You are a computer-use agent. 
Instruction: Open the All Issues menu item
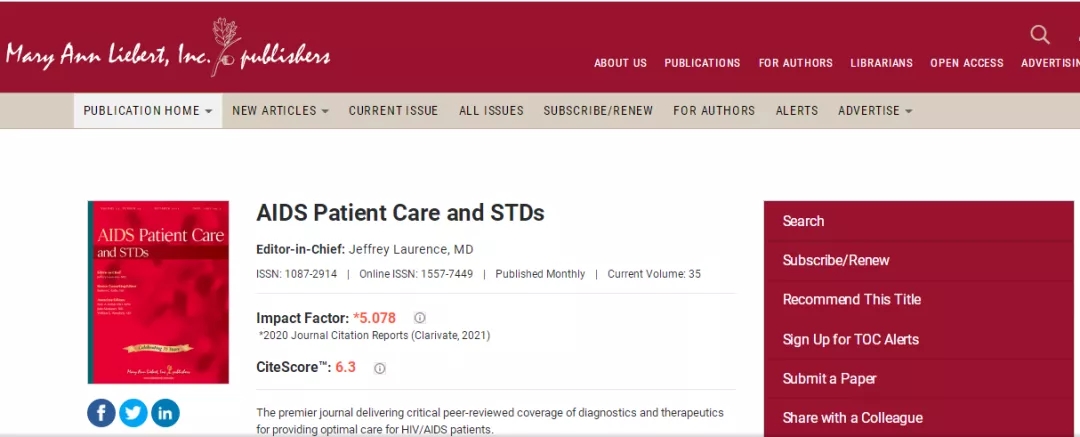pyautogui.click(x=491, y=111)
